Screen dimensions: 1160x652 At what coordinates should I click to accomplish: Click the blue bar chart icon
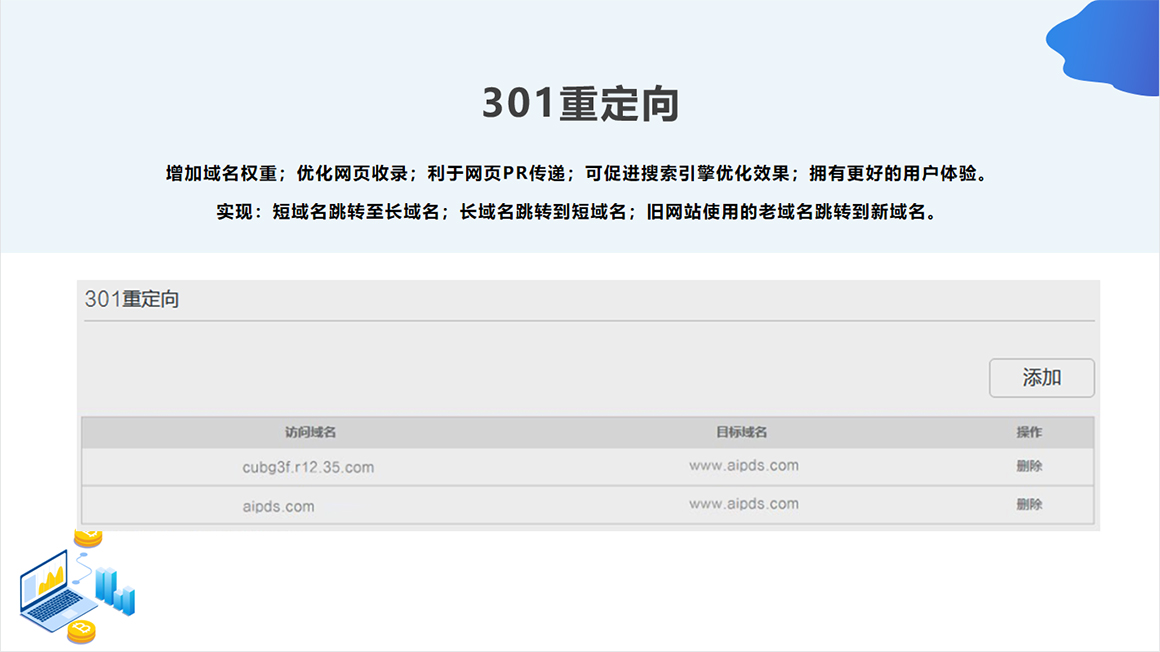tap(115, 590)
